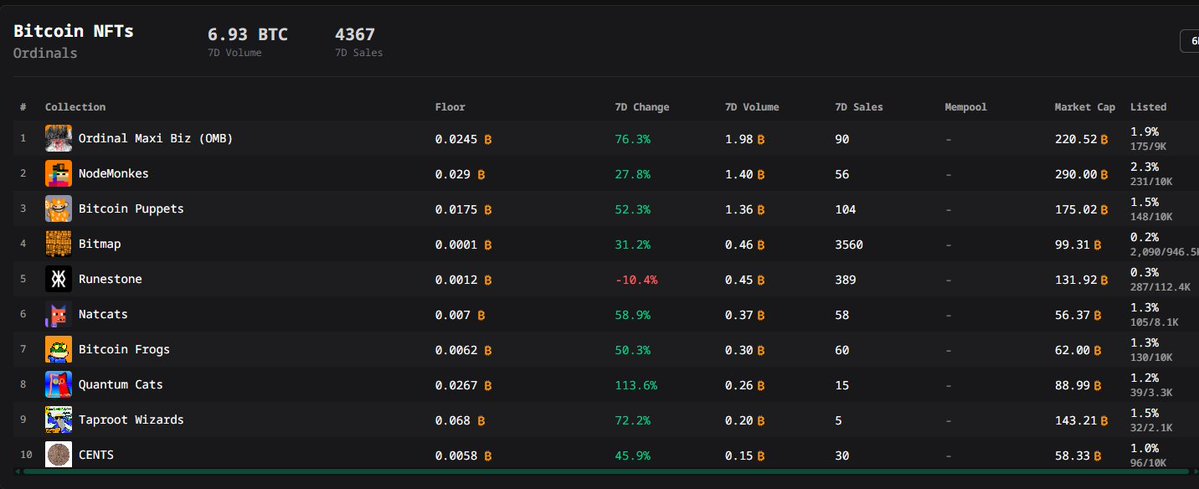
Task: Click the Bitcoin Puppets collection name
Action: (132, 209)
